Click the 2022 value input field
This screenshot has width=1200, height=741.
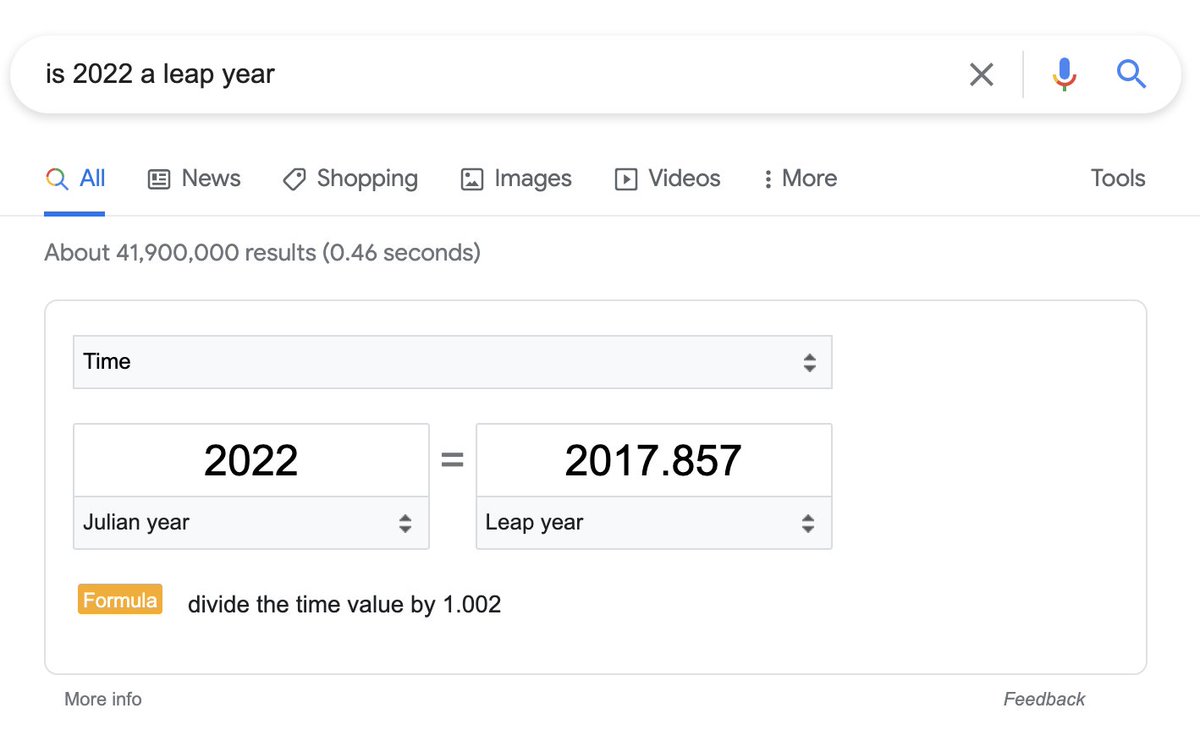[251, 460]
